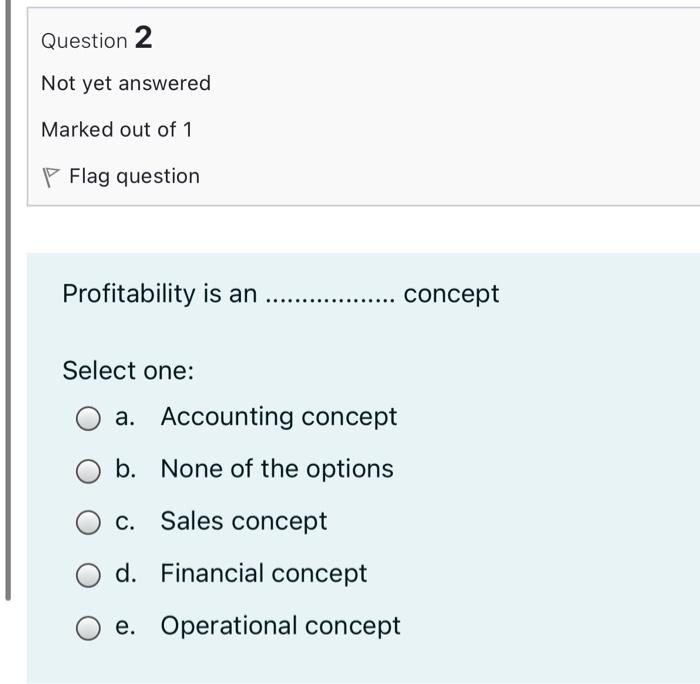Click the flag icon beside Flag question
The image size is (700, 684).
click(50, 177)
